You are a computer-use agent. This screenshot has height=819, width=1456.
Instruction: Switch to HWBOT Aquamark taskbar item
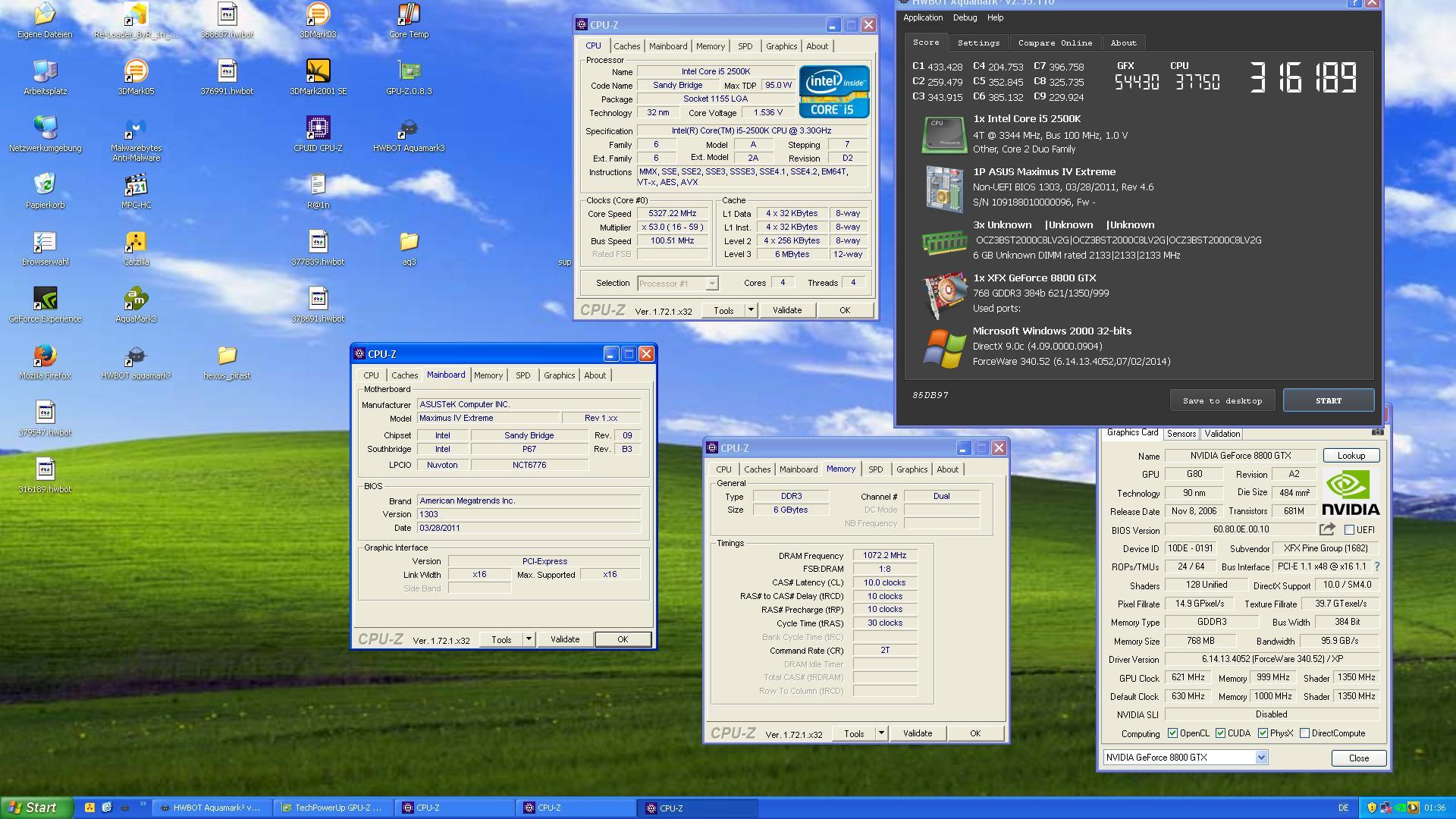212,808
